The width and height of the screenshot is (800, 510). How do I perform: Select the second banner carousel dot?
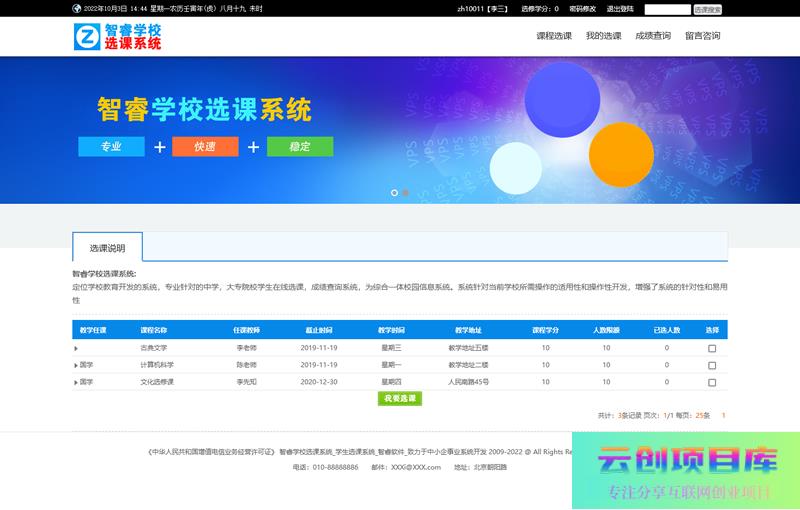point(406,192)
